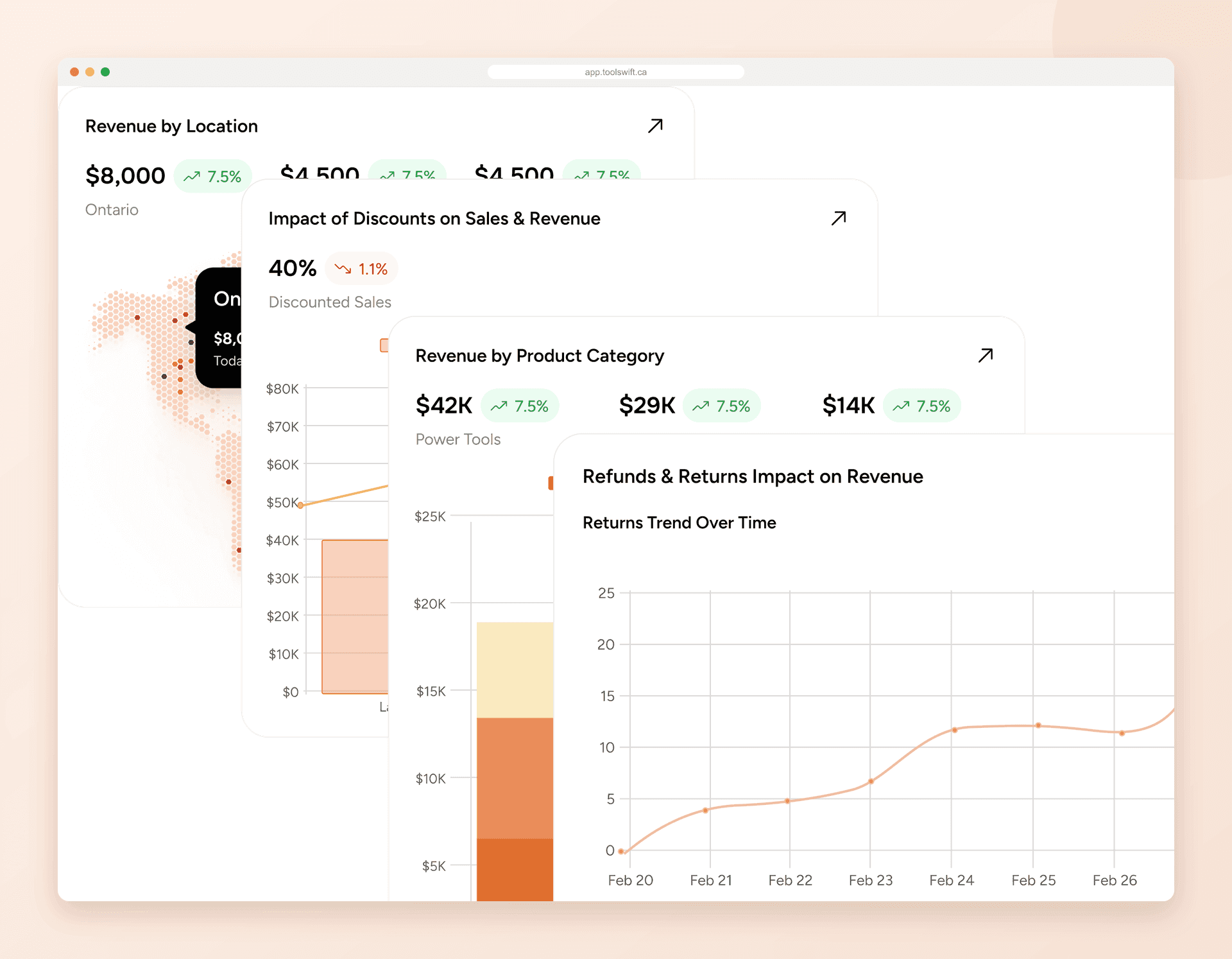The image size is (1232, 959).
Task: Select the Feb 23 data point on trend line
Action: [871, 781]
